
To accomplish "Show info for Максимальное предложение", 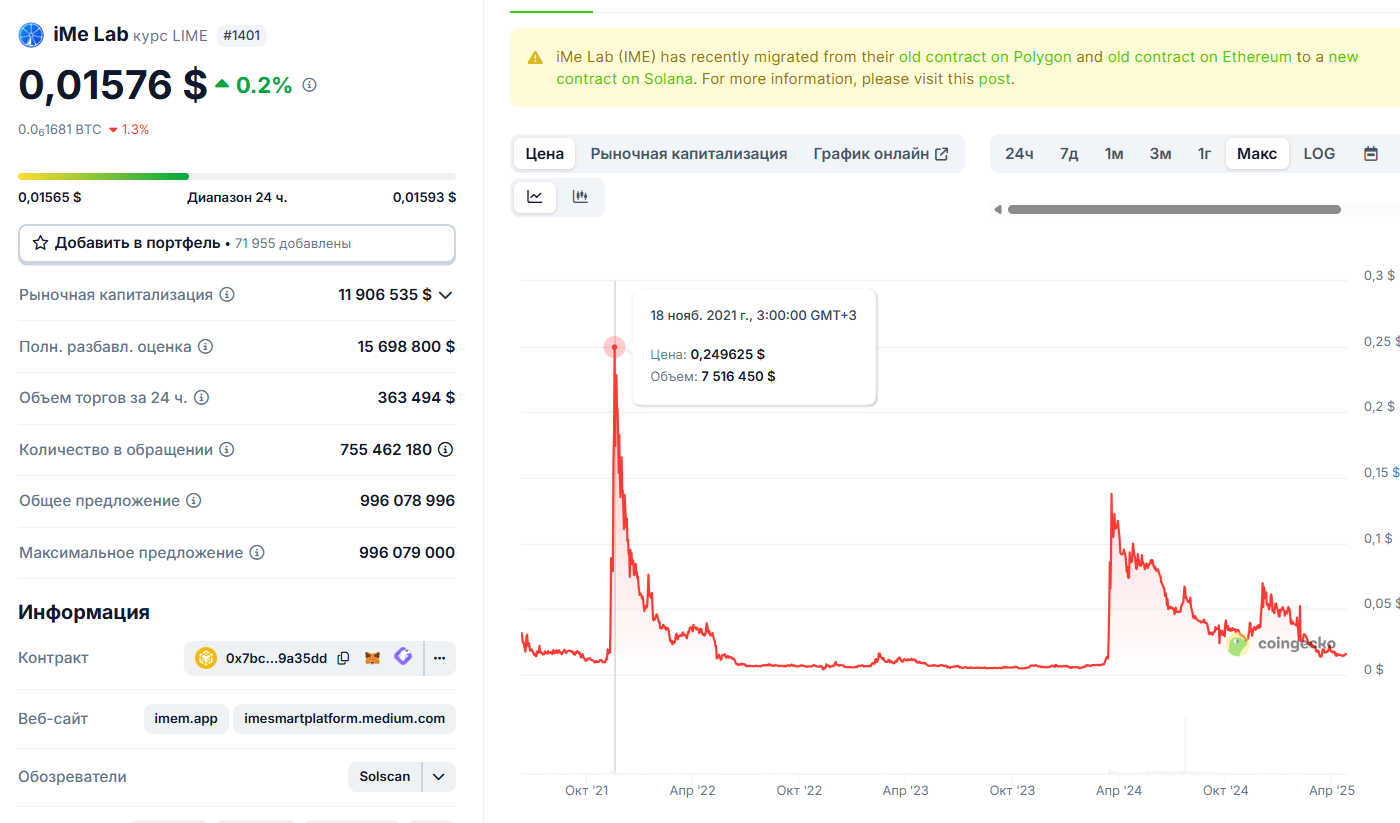I will click(x=257, y=553).
